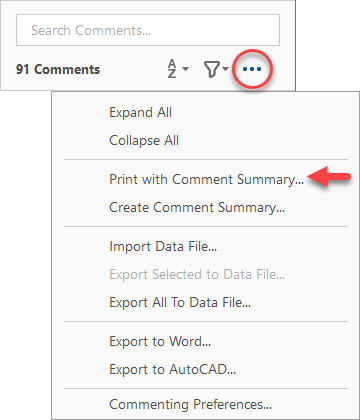The width and height of the screenshot is (360, 420).
Task: Choose Expand All from the menu
Action: point(206,112)
